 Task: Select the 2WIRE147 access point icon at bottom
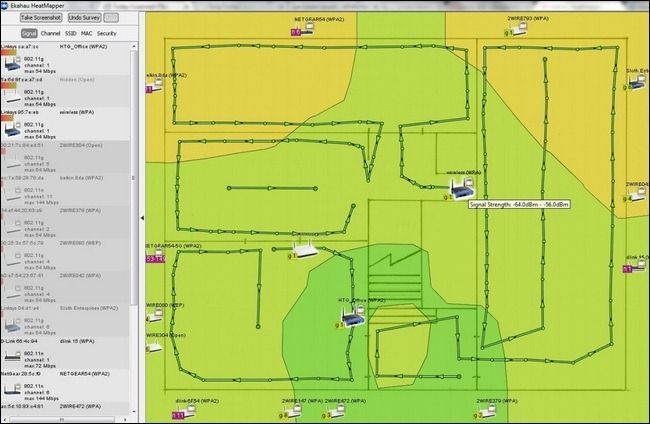294,411
